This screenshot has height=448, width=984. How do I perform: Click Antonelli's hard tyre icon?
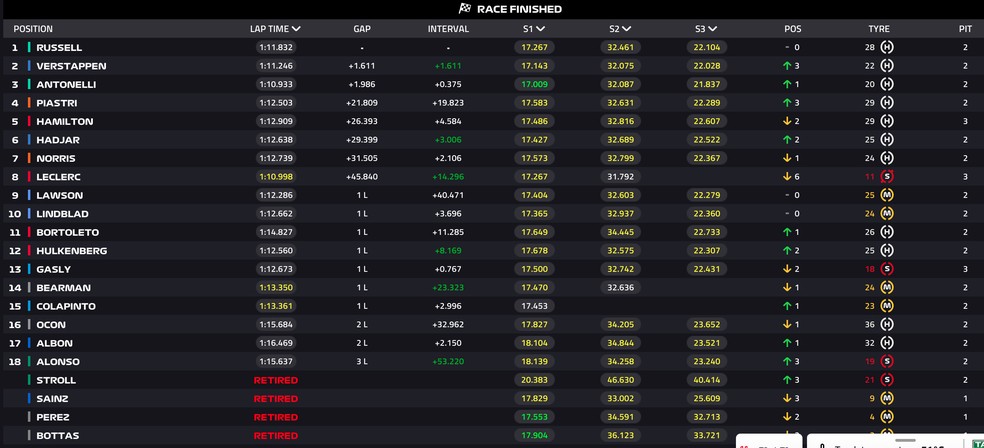tap(887, 84)
